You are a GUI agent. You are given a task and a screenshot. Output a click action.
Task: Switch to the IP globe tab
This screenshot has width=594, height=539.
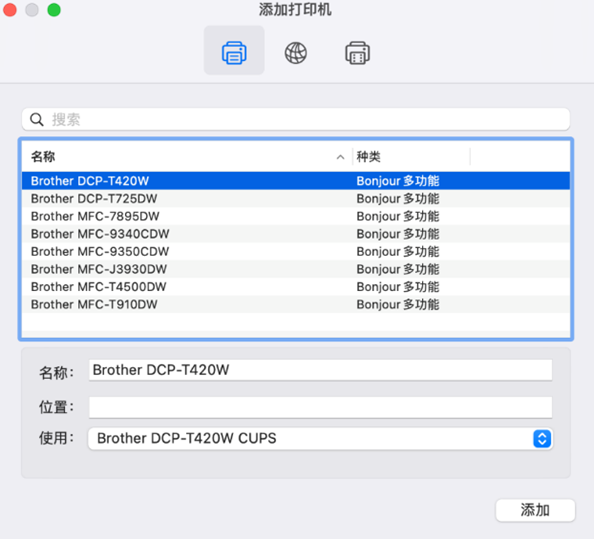pos(295,52)
